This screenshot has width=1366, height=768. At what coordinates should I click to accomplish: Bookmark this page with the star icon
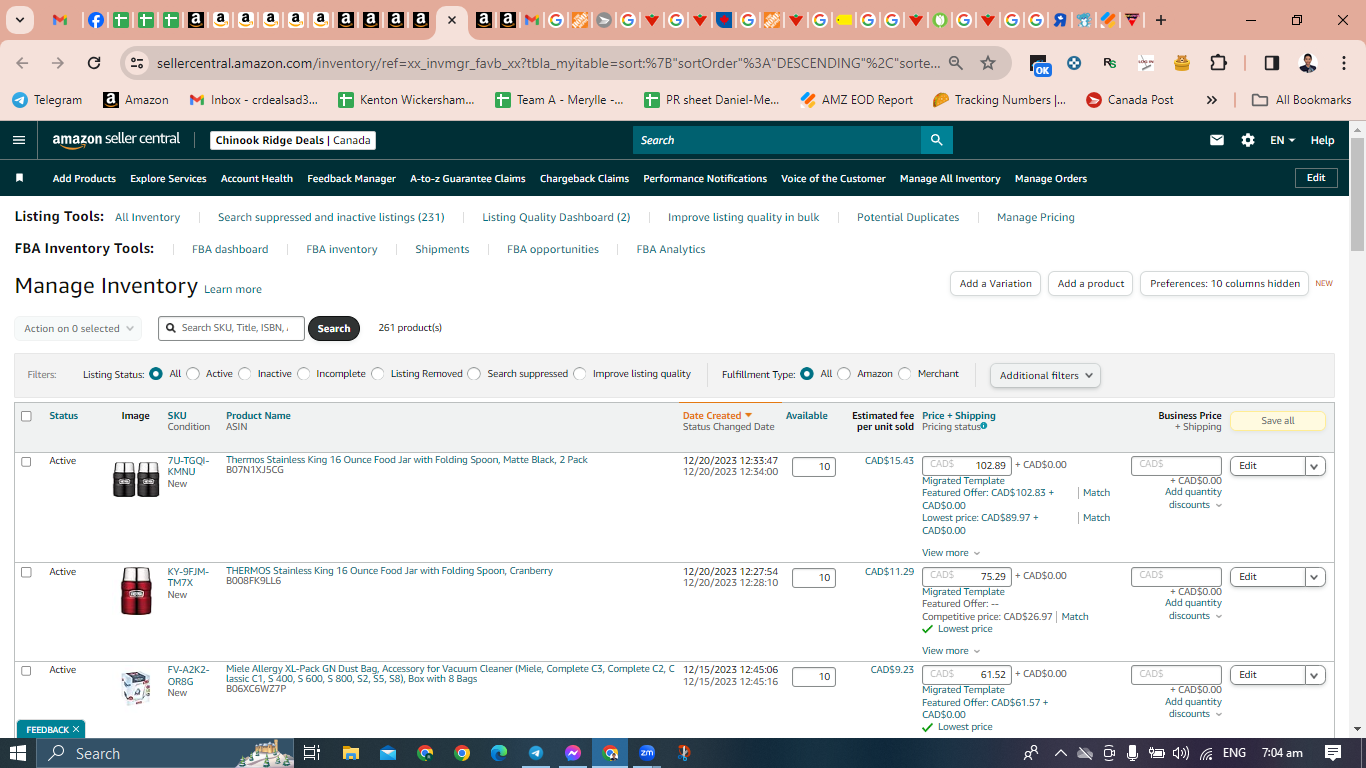[x=988, y=63]
